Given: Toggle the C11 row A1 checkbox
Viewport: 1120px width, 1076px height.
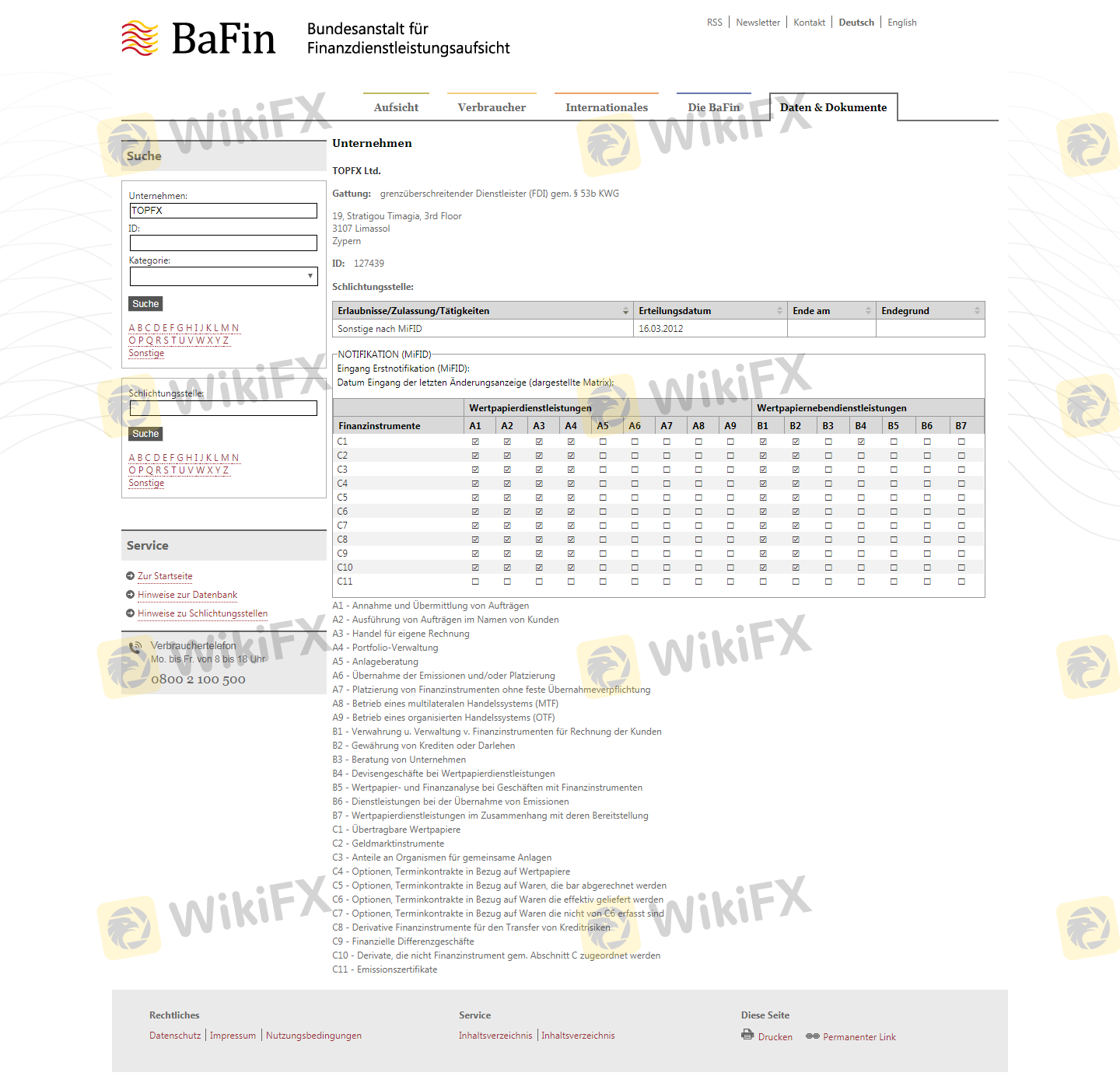Looking at the screenshot, I should [x=475, y=582].
